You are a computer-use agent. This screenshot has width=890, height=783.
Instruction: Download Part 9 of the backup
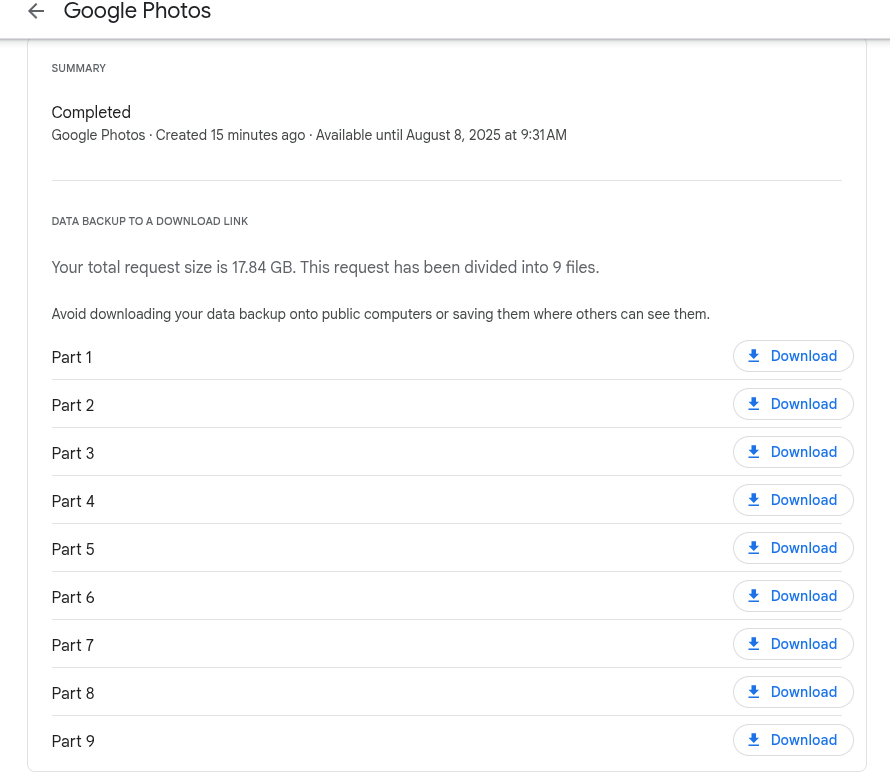pyautogui.click(x=793, y=740)
